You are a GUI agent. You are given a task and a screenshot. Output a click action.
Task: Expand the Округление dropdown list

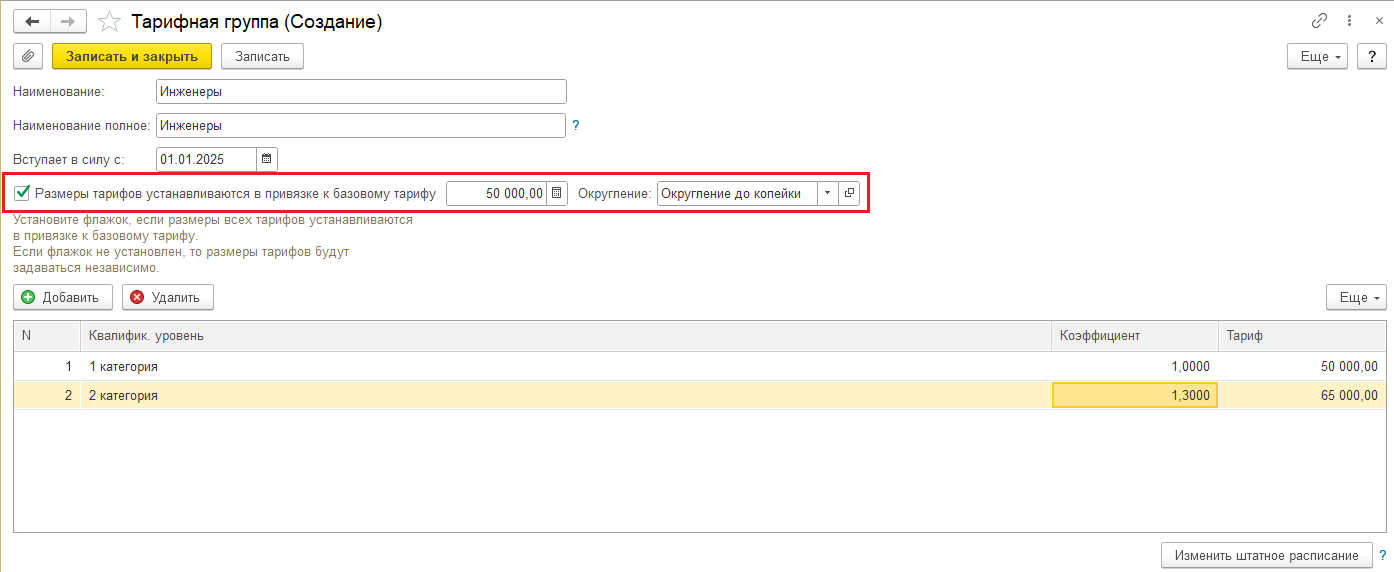[827, 193]
